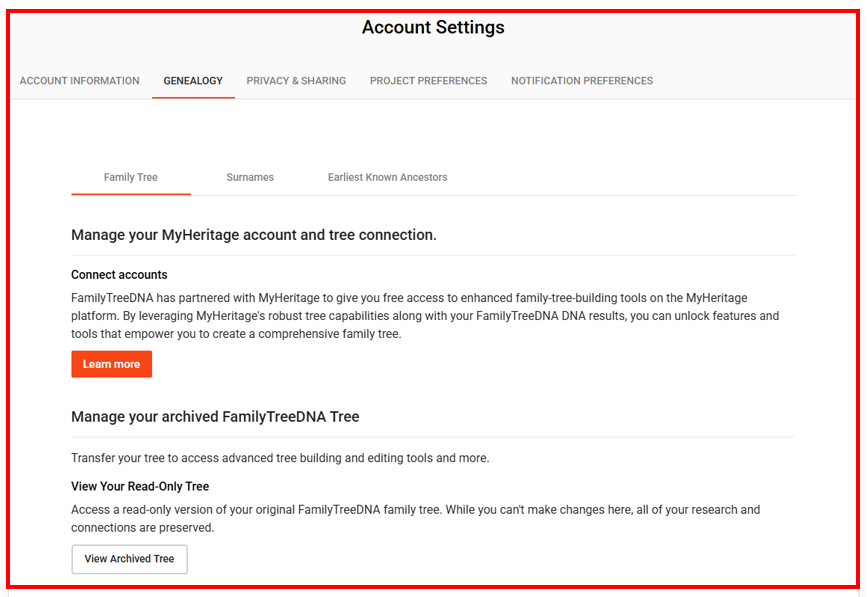This screenshot has width=867, height=597.
Task: Click the 'Connect accounts' subheading
Action: [119, 275]
